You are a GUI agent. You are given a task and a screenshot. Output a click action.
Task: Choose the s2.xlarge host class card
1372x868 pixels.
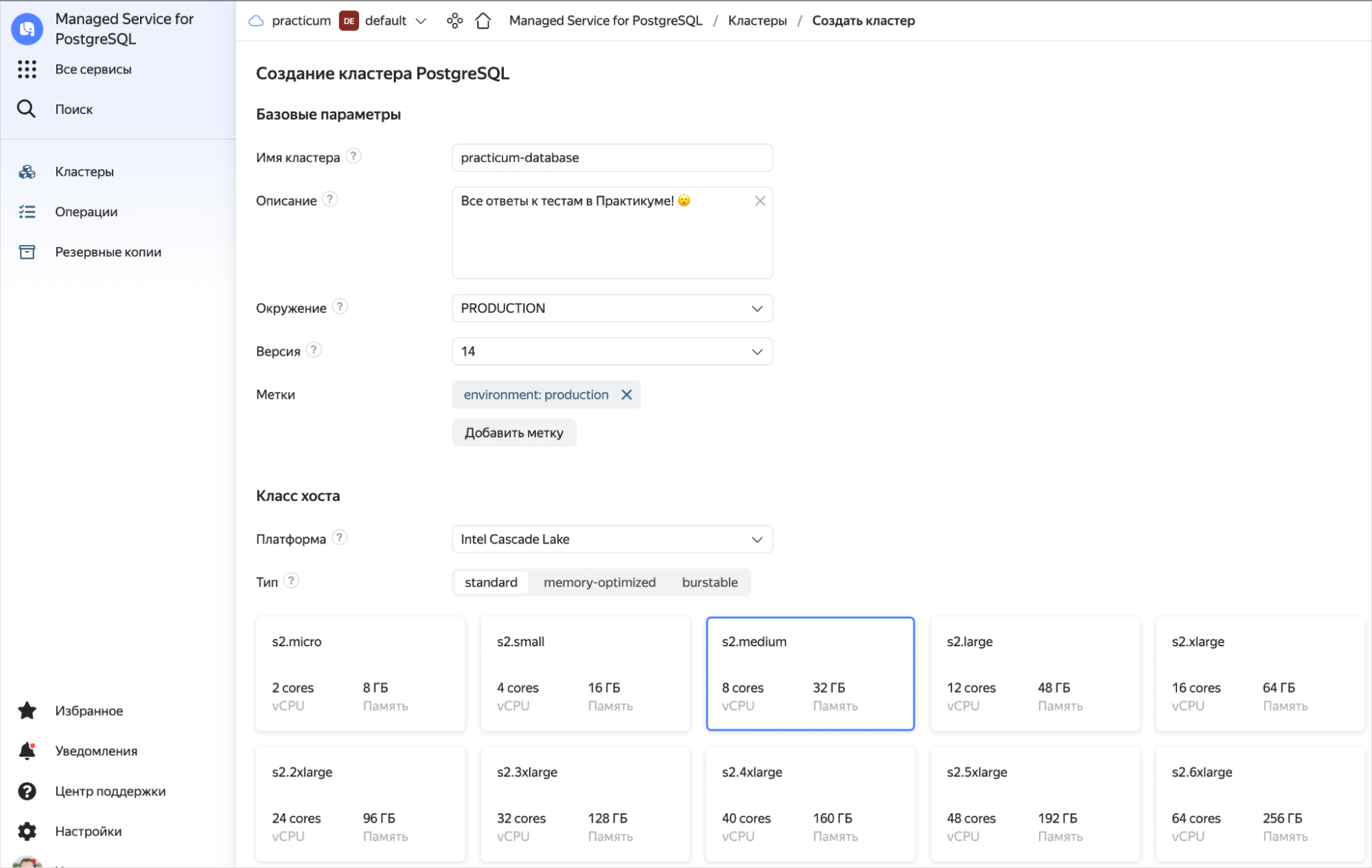coord(1261,674)
